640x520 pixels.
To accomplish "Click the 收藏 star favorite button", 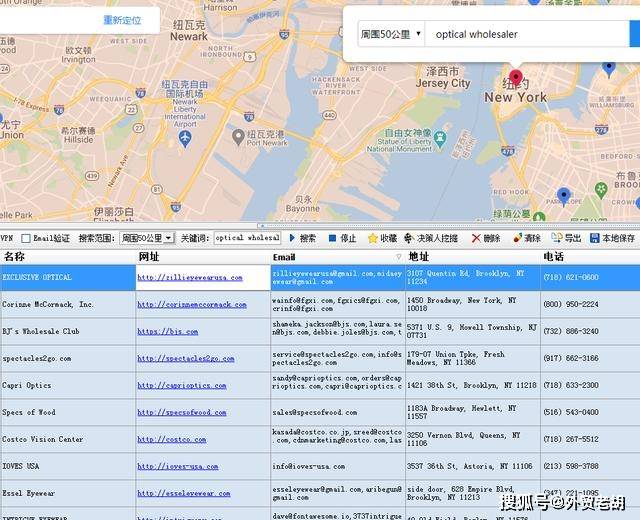I will tap(382, 238).
